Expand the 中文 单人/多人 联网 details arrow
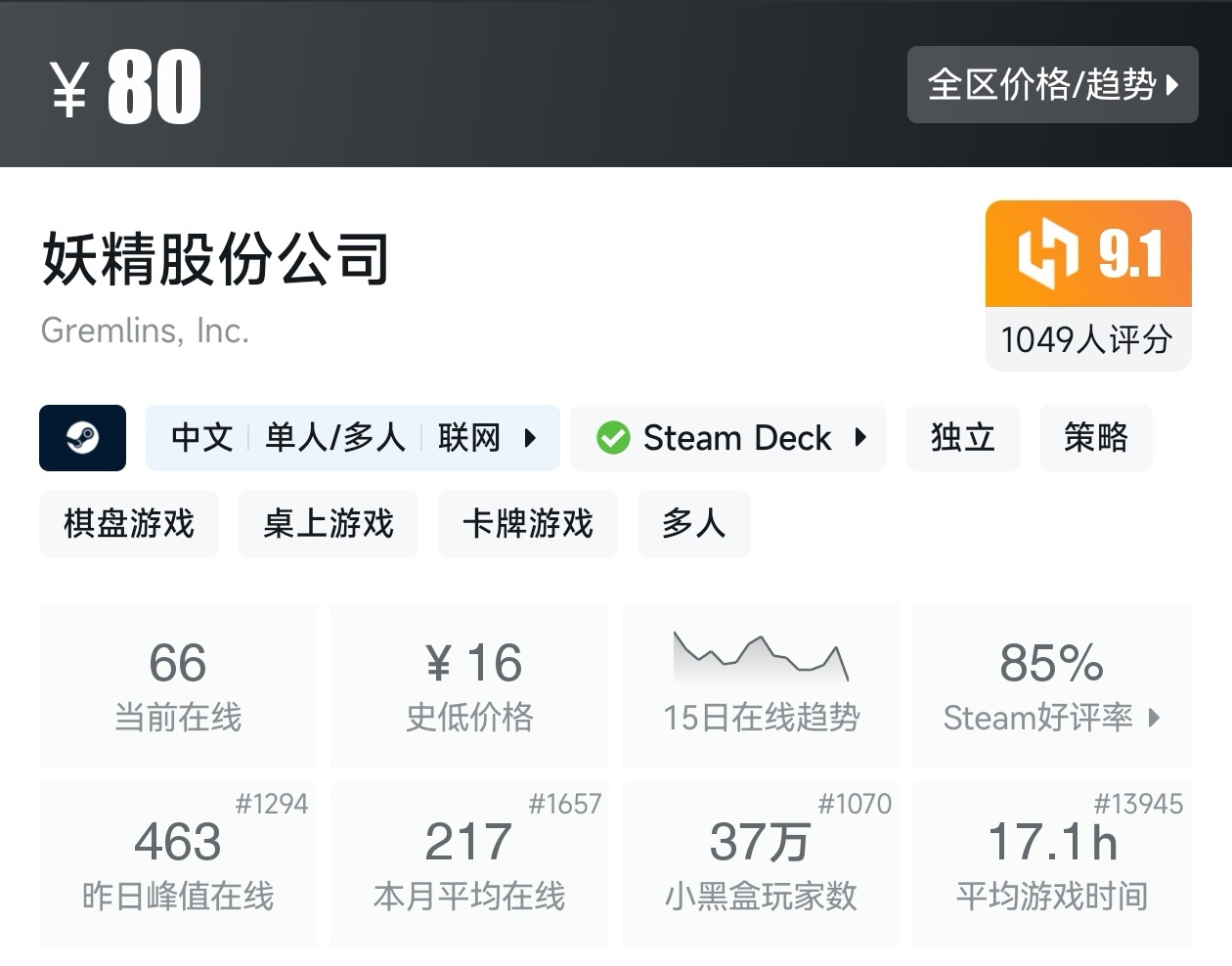The image size is (1232, 966). 531,438
